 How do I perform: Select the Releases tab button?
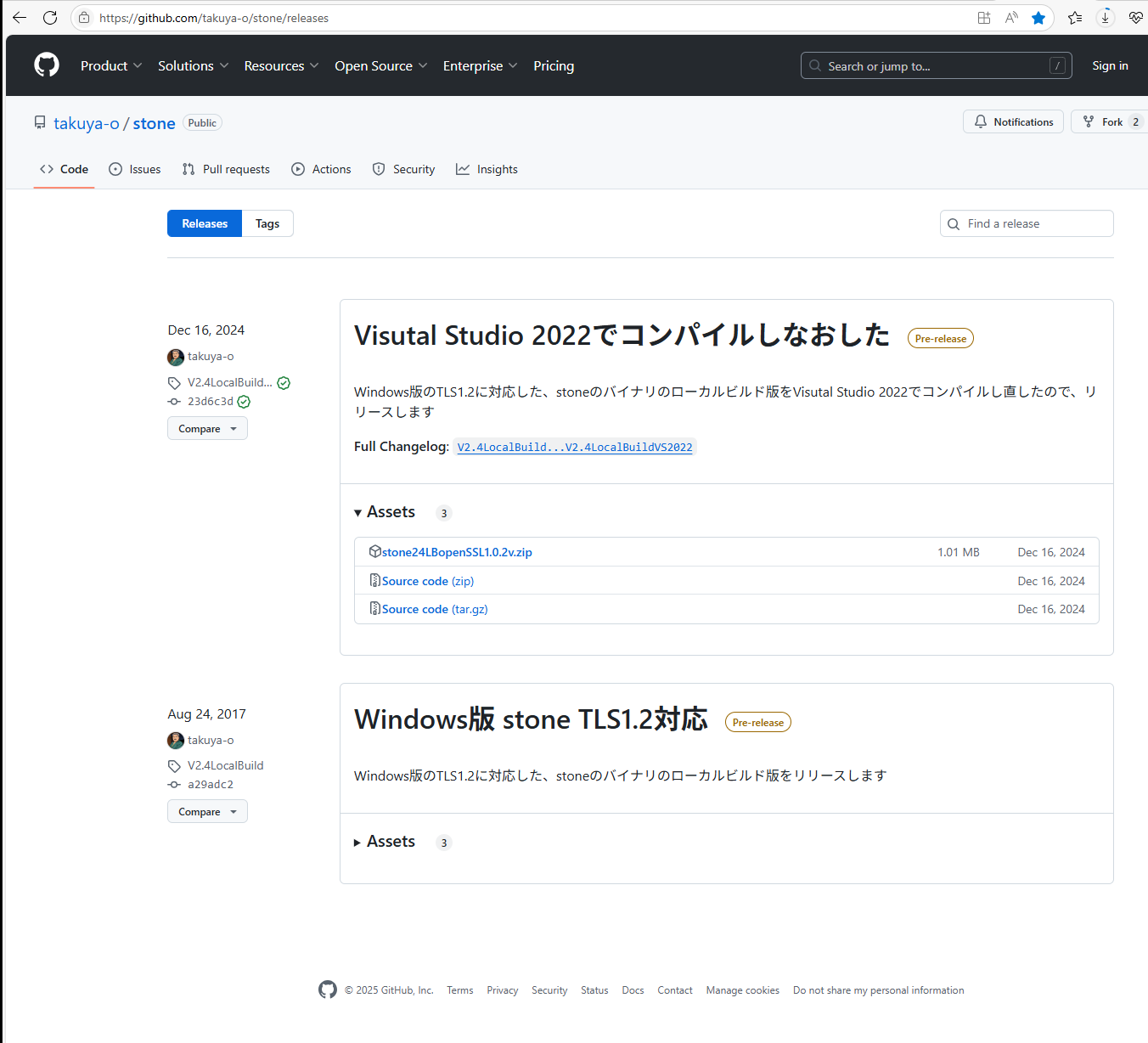click(x=205, y=223)
